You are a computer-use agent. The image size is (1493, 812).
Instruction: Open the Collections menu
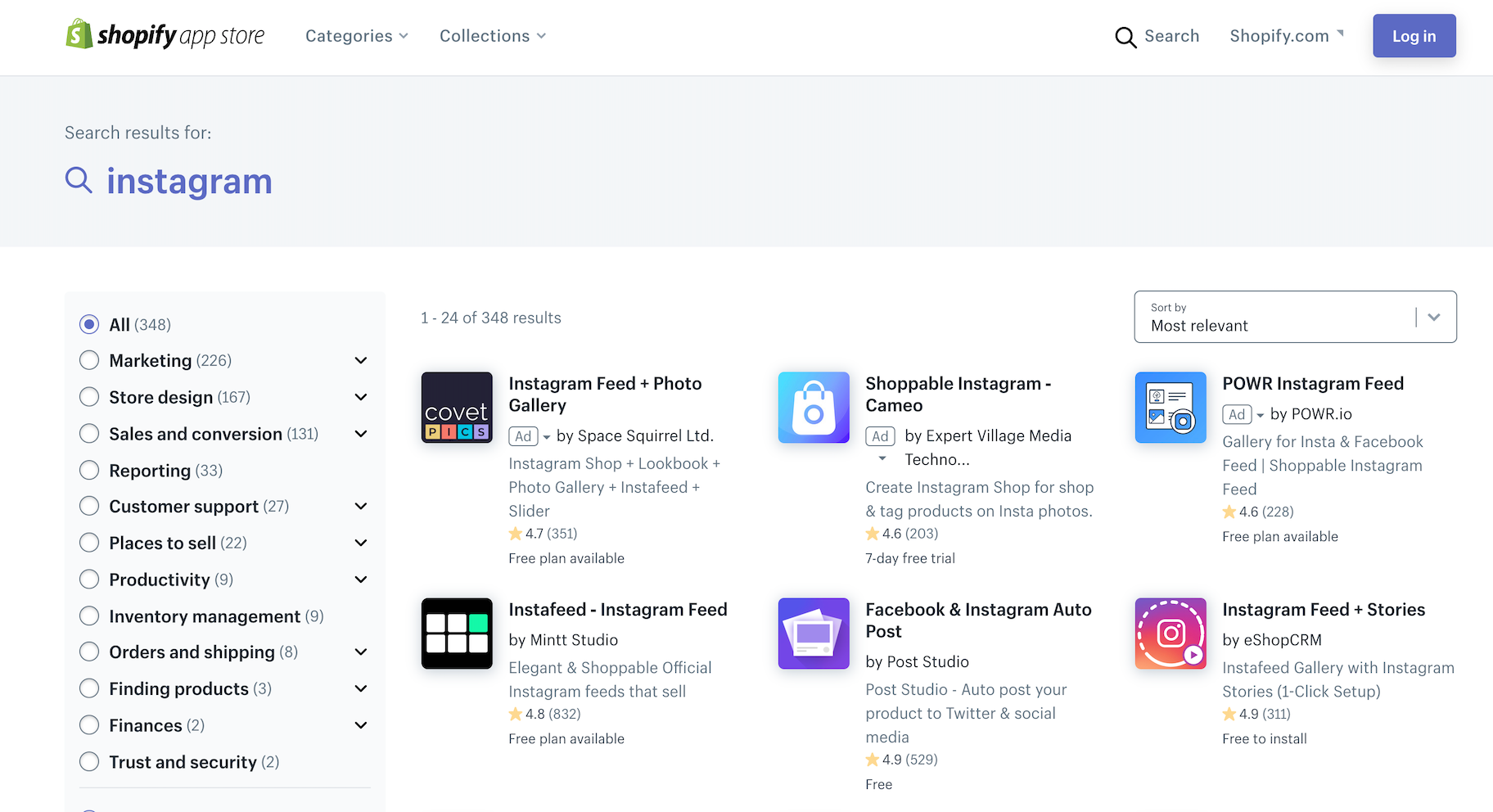coord(491,36)
